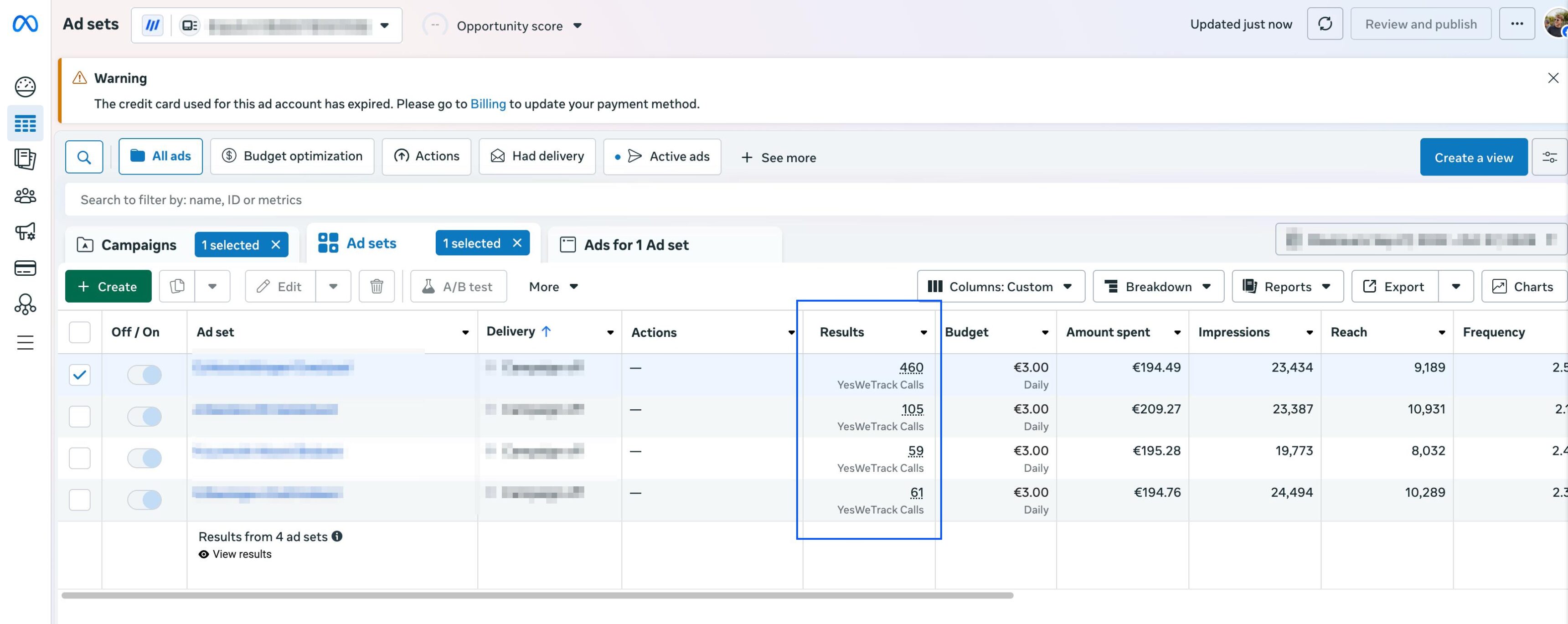Open Account Overview from the left sidebar

tap(24, 87)
